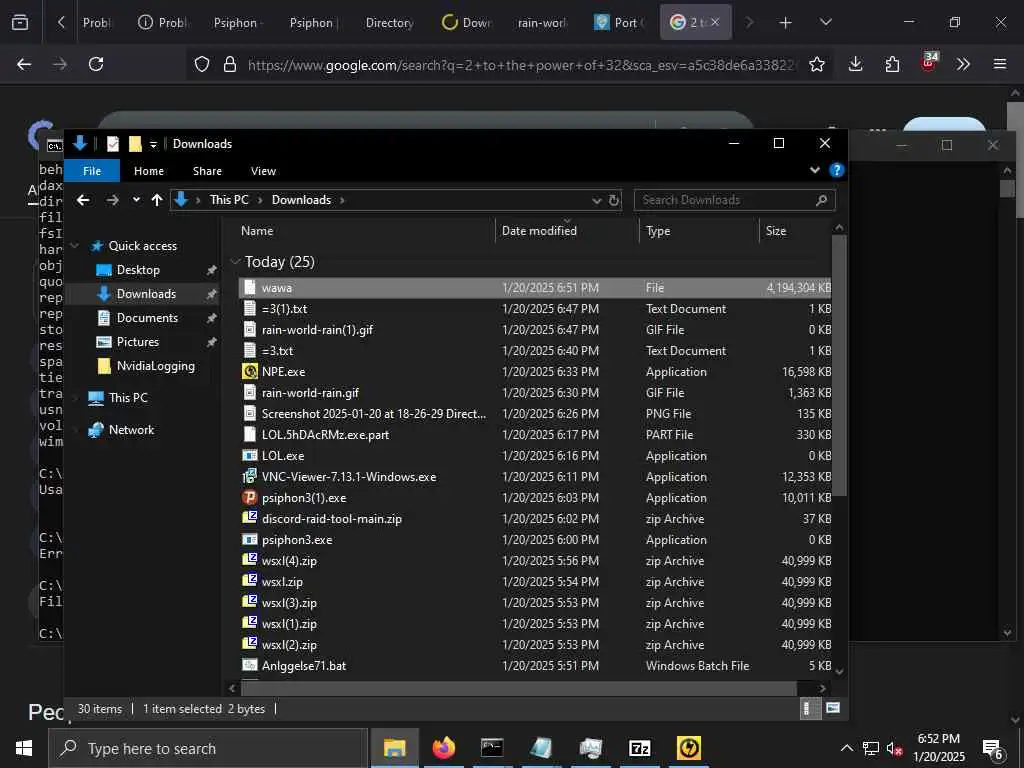Viewport: 1024px width, 768px height.
Task: Switch to large icons view in status bar
Action: click(833, 709)
